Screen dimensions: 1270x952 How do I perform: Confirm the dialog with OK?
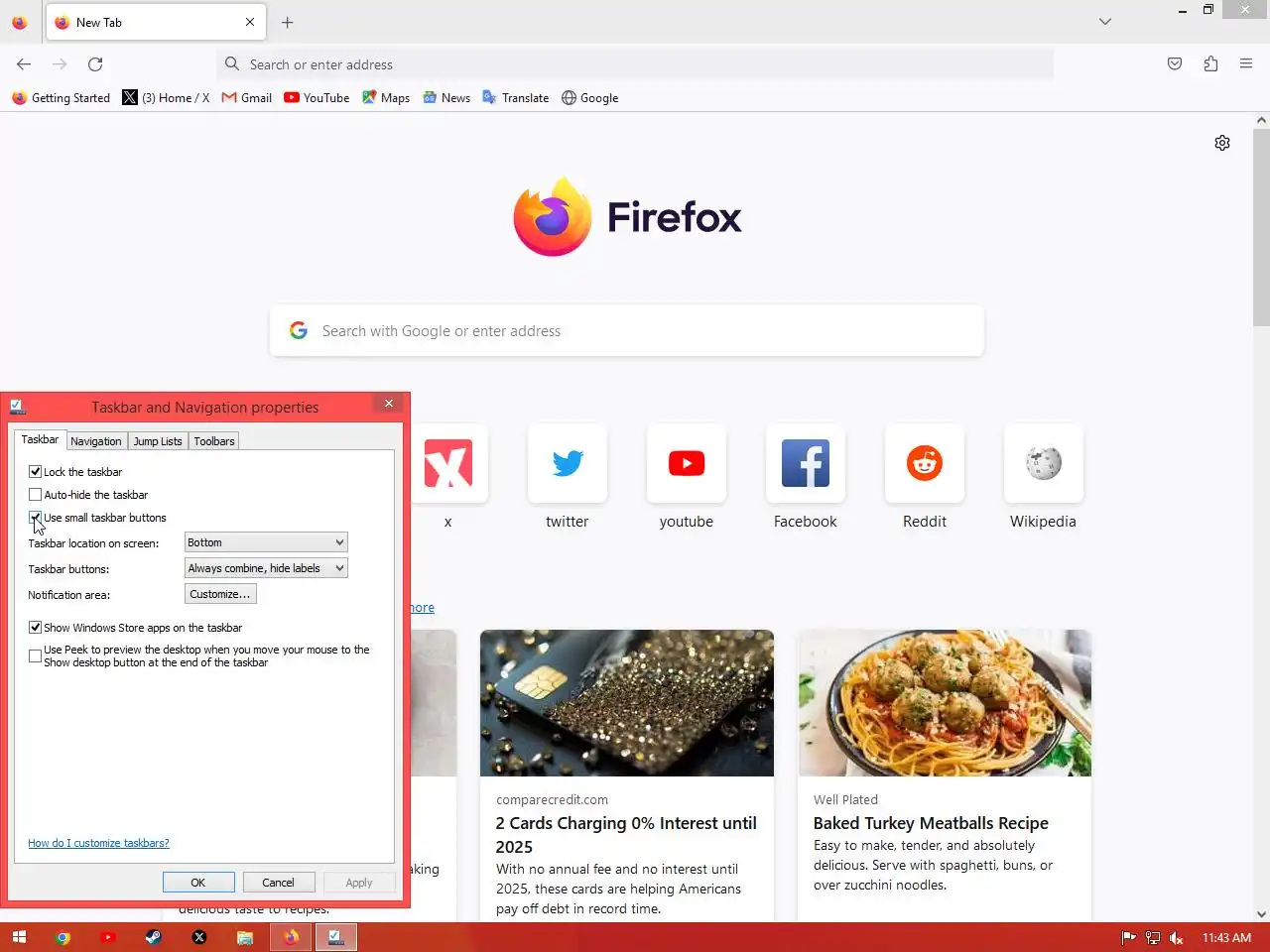click(x=198, y=883)
